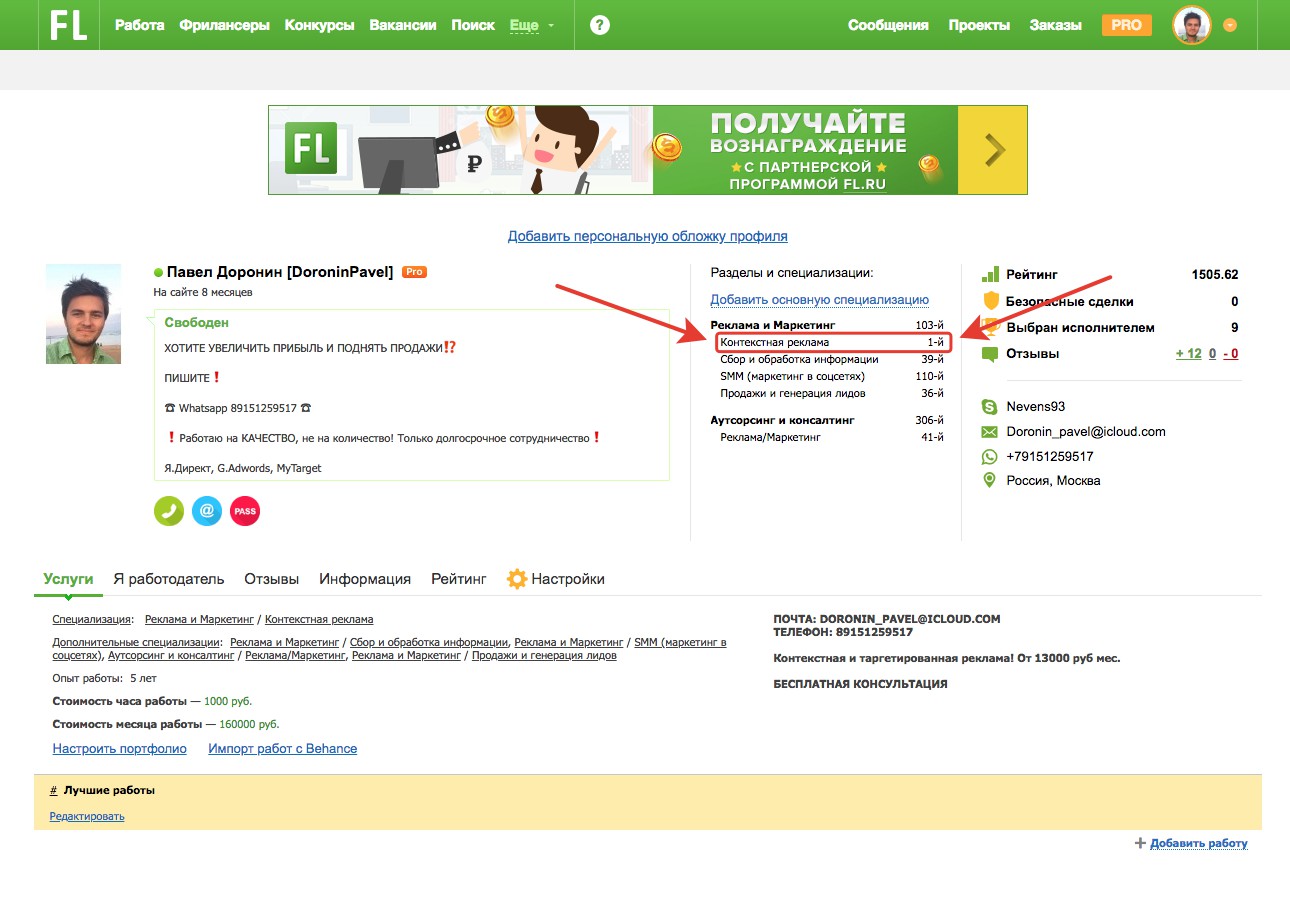Image resolution: width=1290 pixels, height=898 pixels.
Task: Click the blue email @ icon
Action: (207, 510)
